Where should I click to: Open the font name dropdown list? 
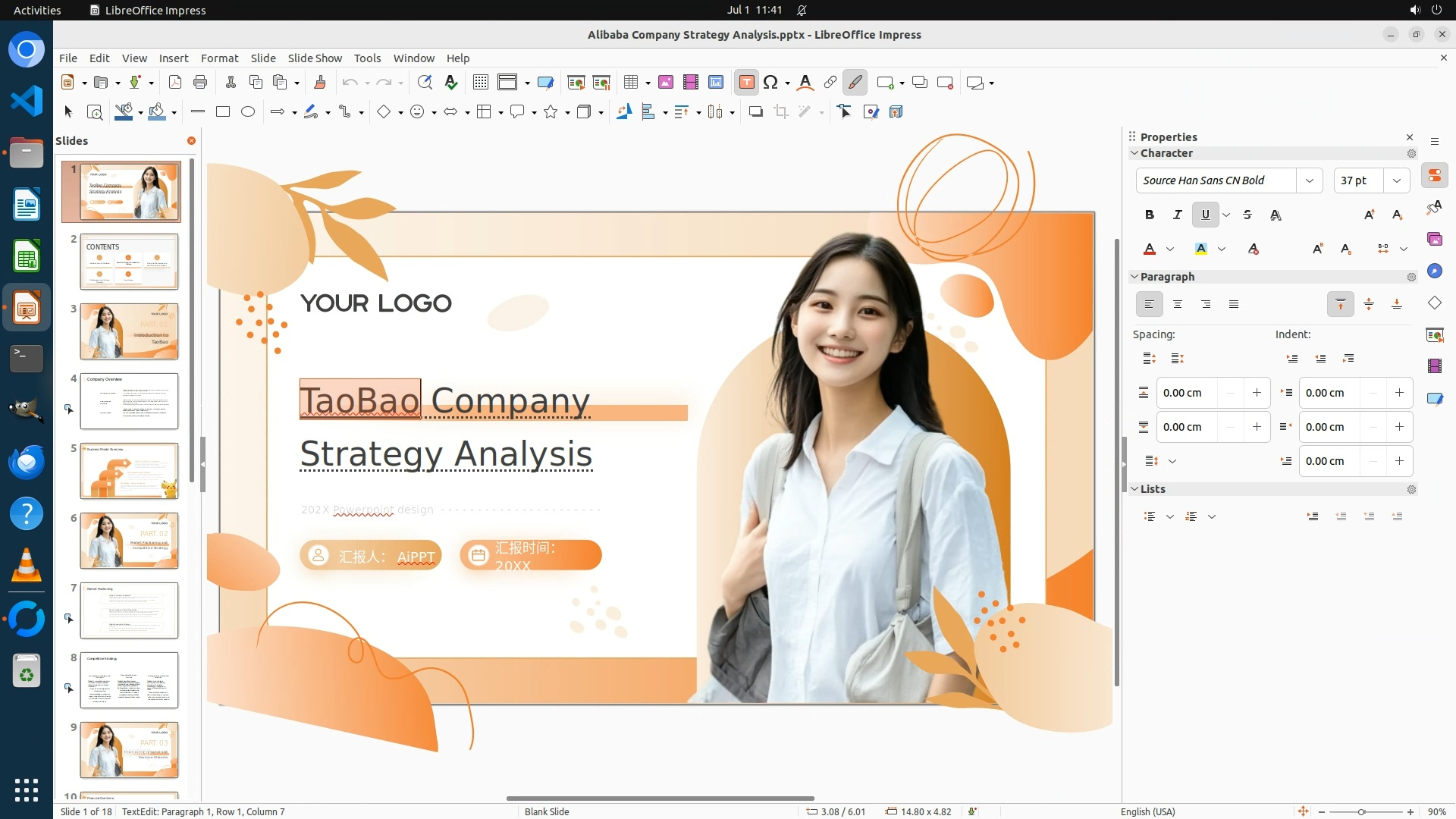tap(1309, 180)
